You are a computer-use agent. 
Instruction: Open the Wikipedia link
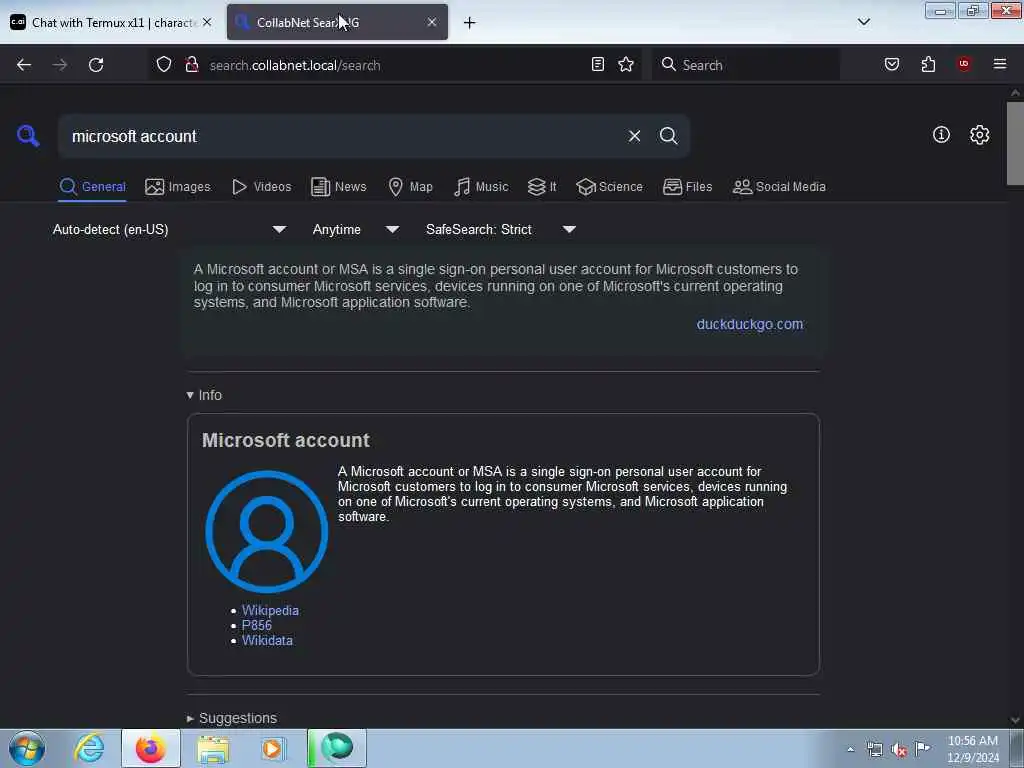point(270,611)
